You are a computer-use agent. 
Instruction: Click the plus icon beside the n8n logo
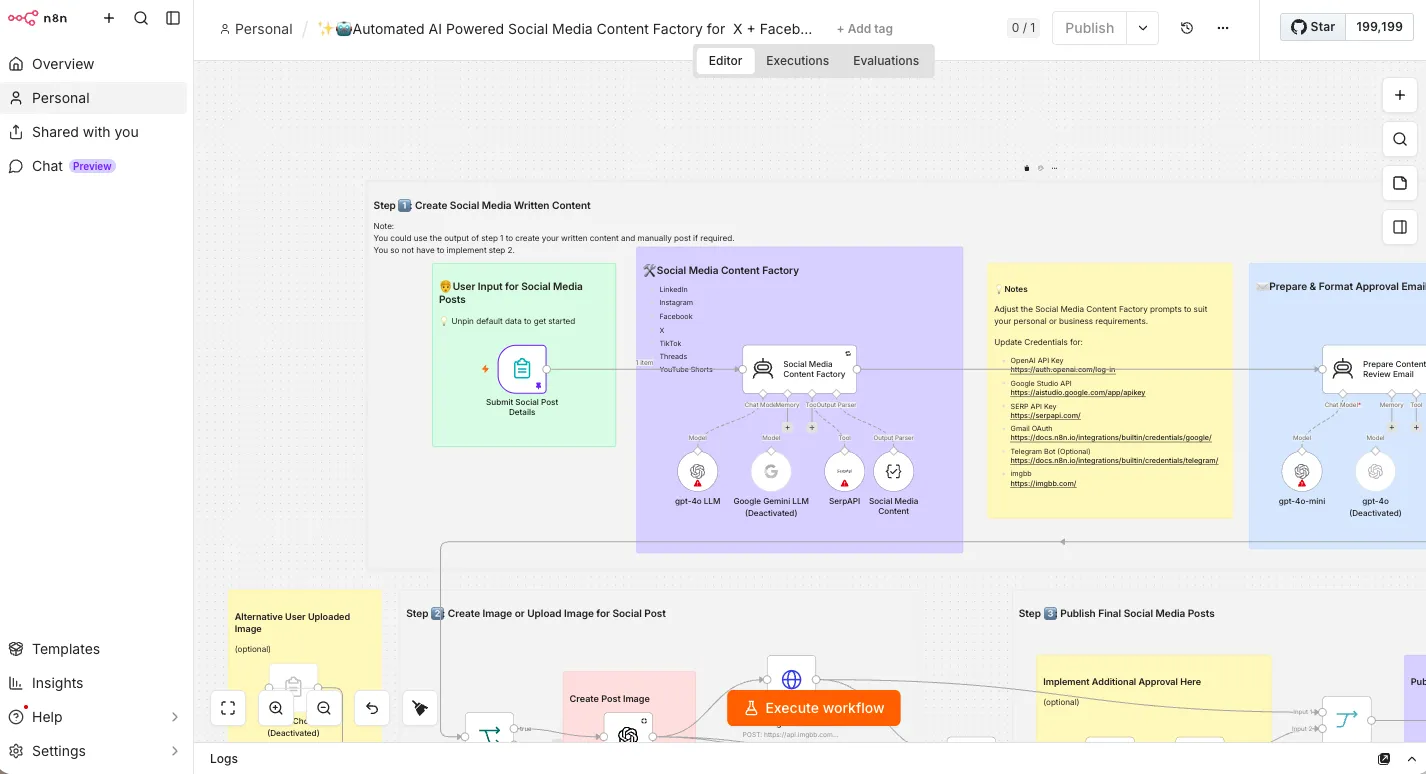[x=109, y=18]
